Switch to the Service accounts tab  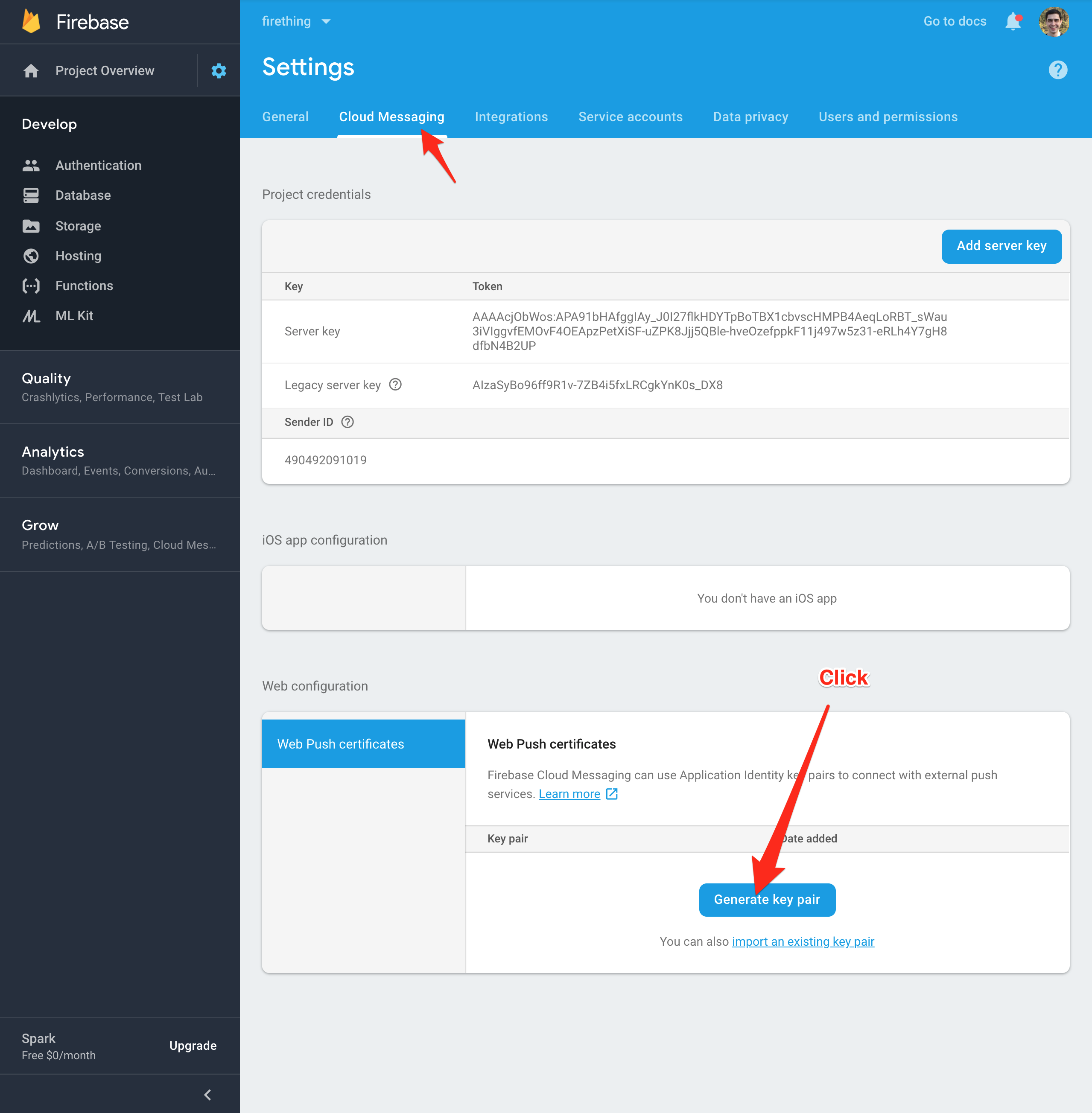pos(630,117)
